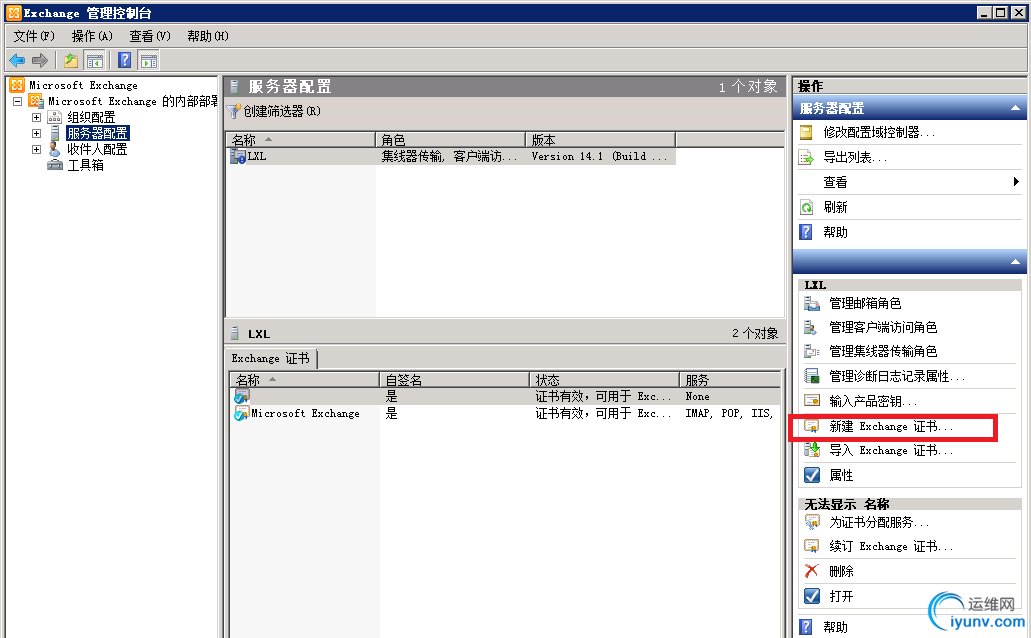Image resolution: width=1031 pixels, height=638 pixels.
Task: Click the Forward arrow toolbar icon
Action: [40, 61]
